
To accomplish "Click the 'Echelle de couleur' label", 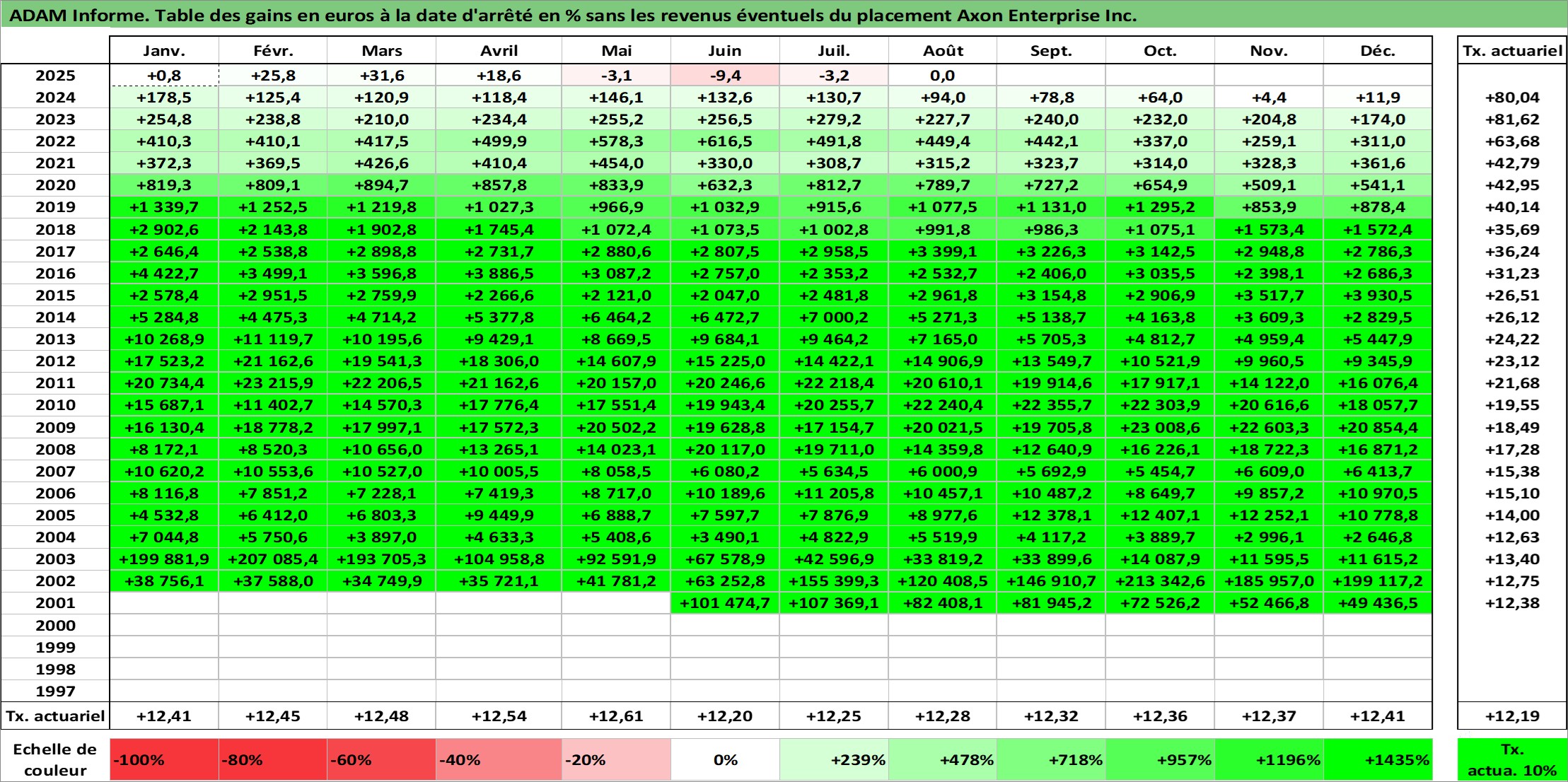I will [55, 760].
